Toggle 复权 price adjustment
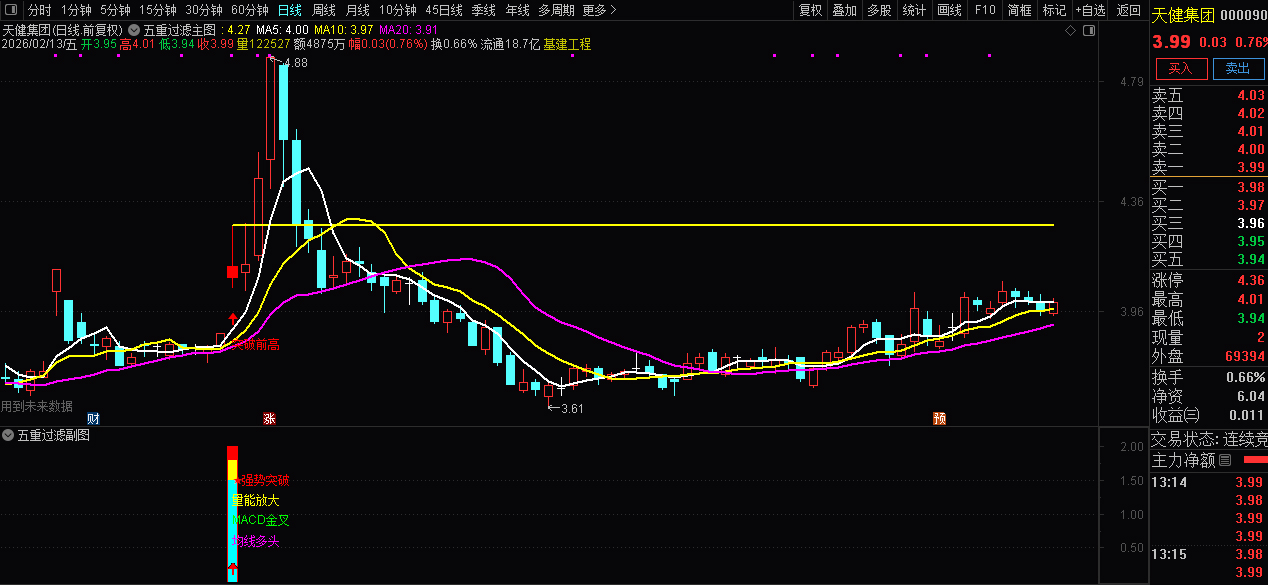1268x585 pixels. click(810, 11)
